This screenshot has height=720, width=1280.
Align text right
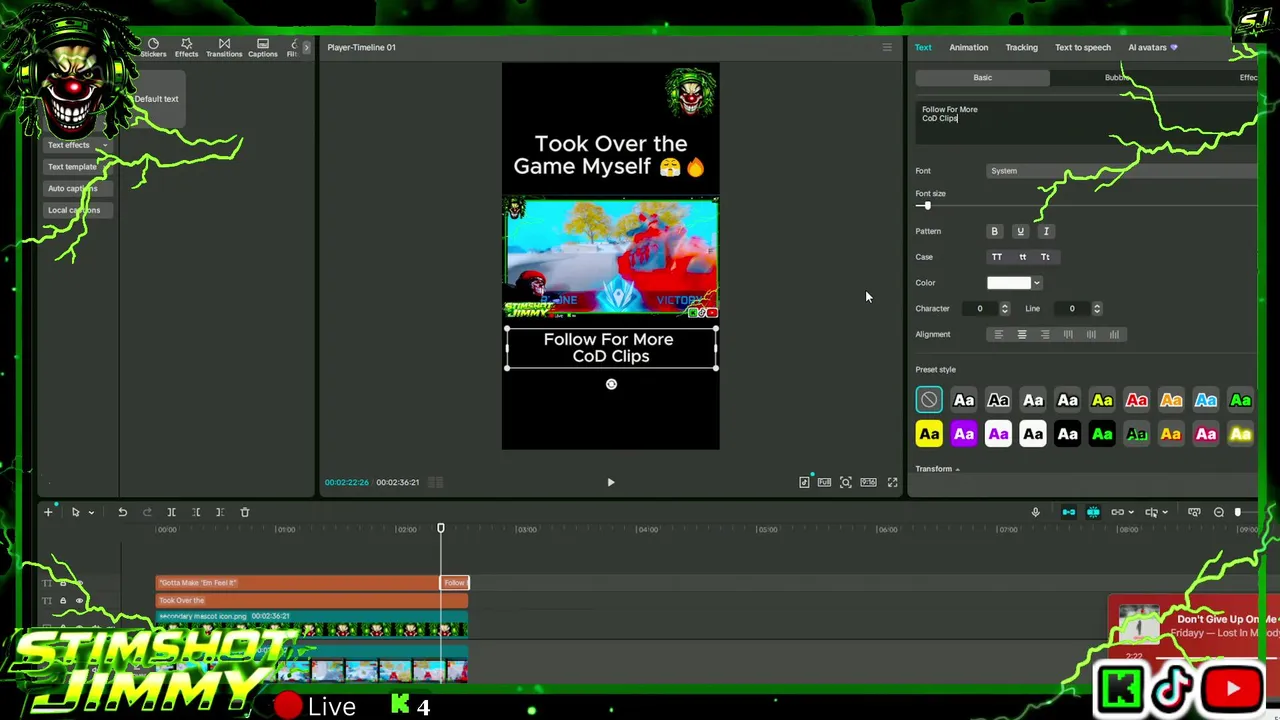tap(1045, 334)
